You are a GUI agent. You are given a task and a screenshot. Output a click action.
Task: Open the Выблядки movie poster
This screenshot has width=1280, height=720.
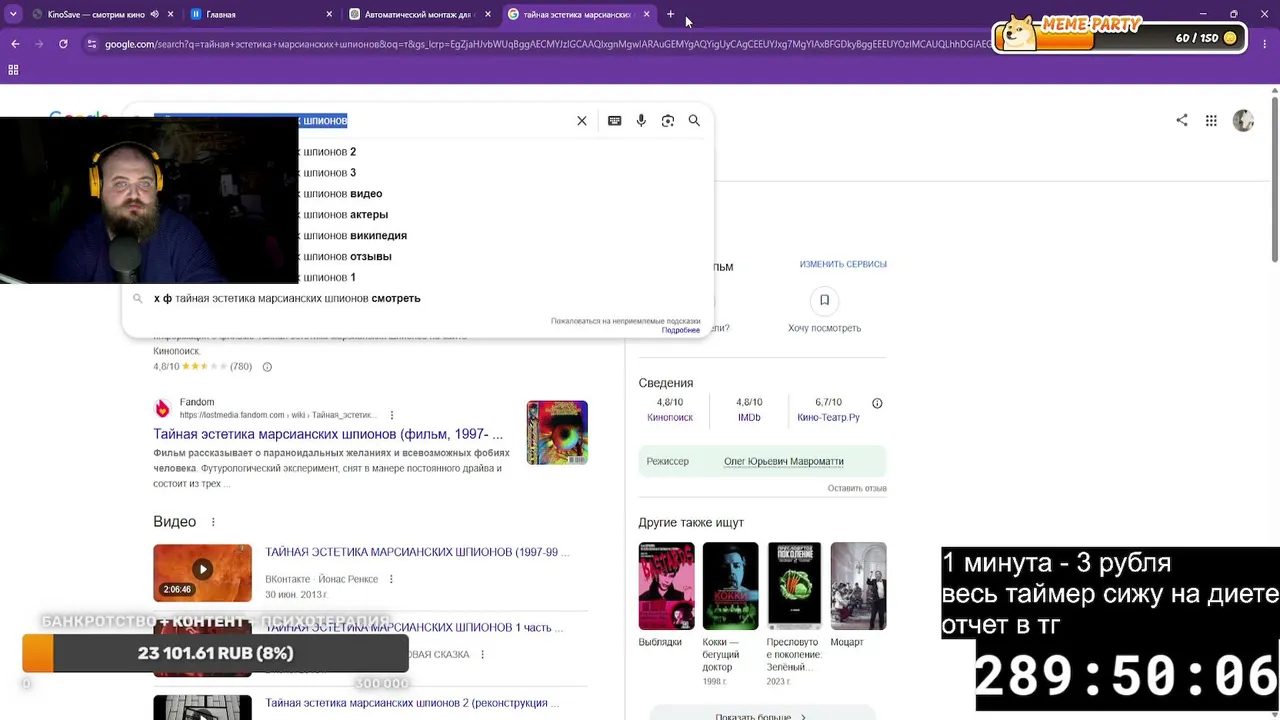click(666, 586)
